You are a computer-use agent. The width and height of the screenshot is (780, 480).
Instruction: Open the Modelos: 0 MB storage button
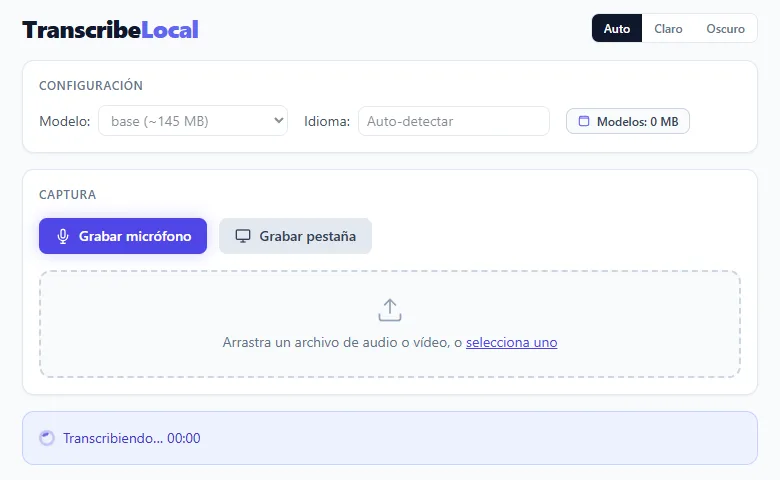pos(628,121)
